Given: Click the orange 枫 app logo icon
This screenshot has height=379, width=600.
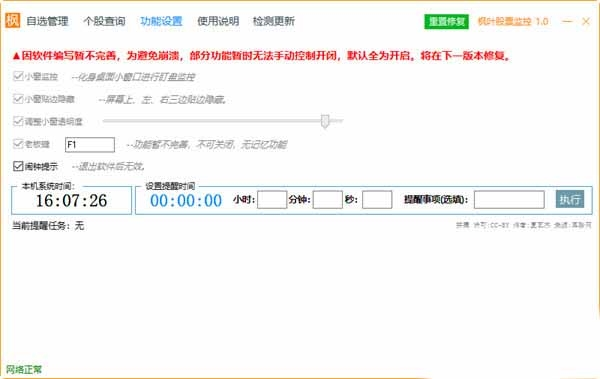Looking at the screenshot, I should point(12,20).
